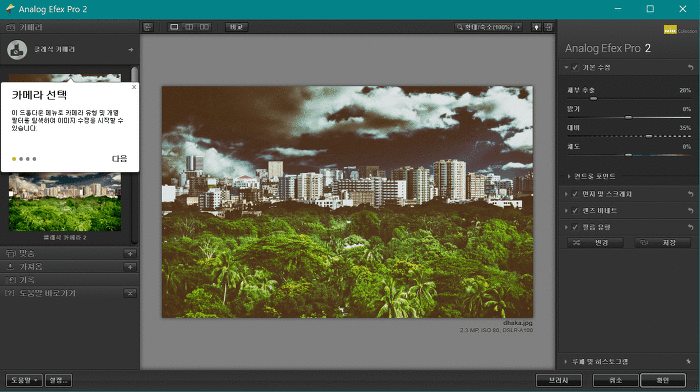700x392 pixels.
Task: Import a preset with plus icon
Action: (130, 267)
